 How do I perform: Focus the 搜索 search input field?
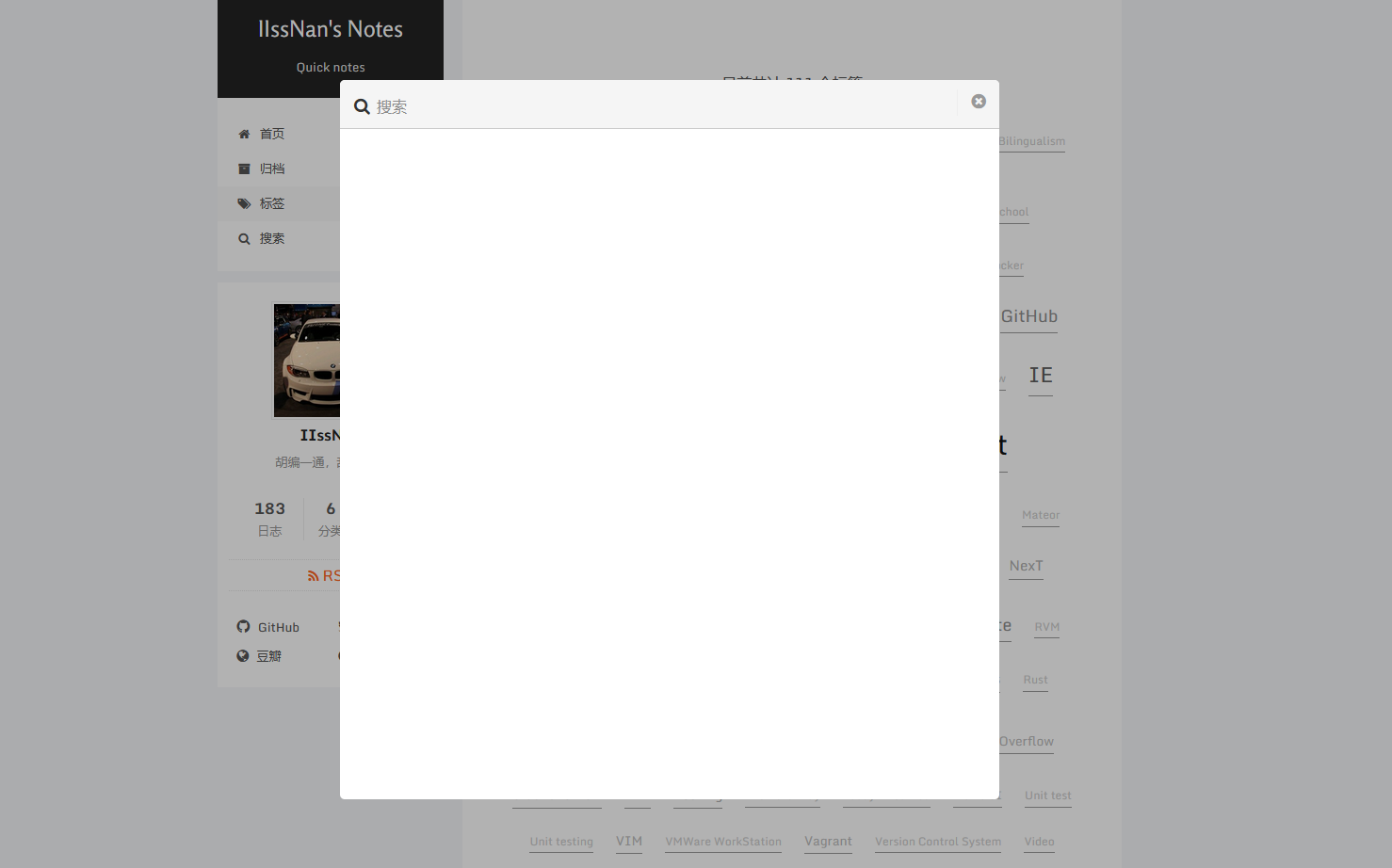(x=659, y=107)
